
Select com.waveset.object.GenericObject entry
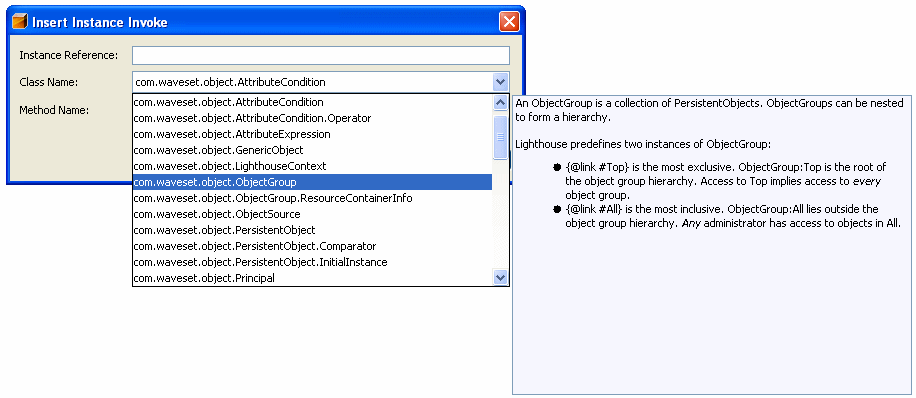(x=313, y=150)
